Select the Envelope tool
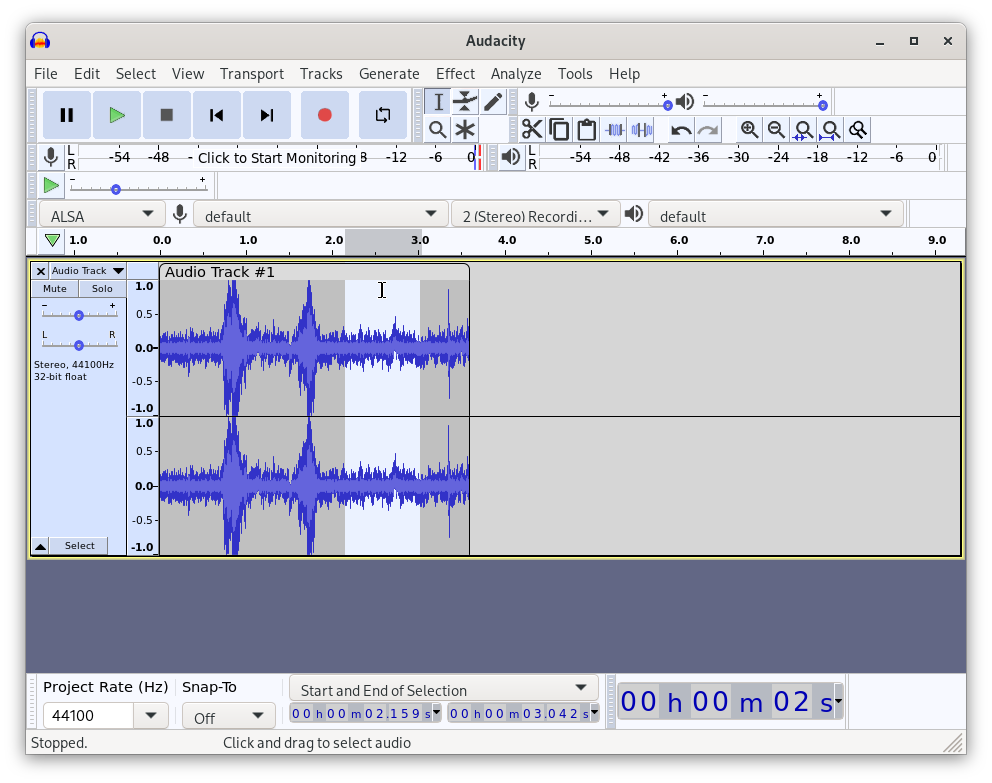The height and width of the screenshot is (783, 992). pyautogui.click(x=465, y=101)
